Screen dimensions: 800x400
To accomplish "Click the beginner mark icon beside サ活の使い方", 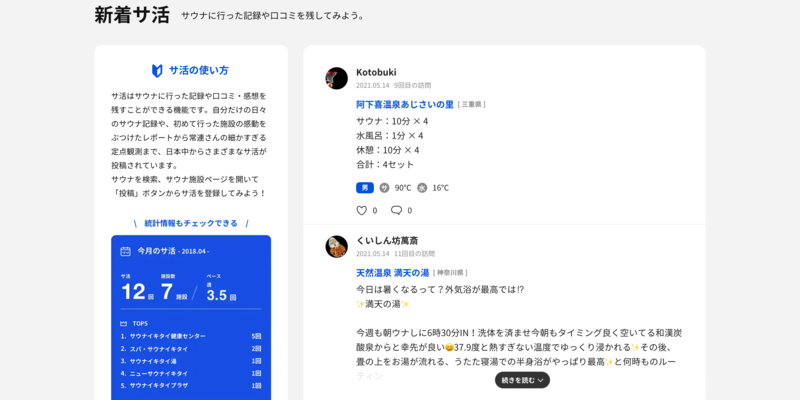I will point(157,70).
